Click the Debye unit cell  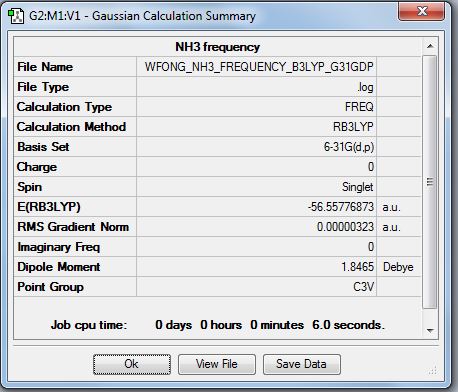tap(398, 267)
